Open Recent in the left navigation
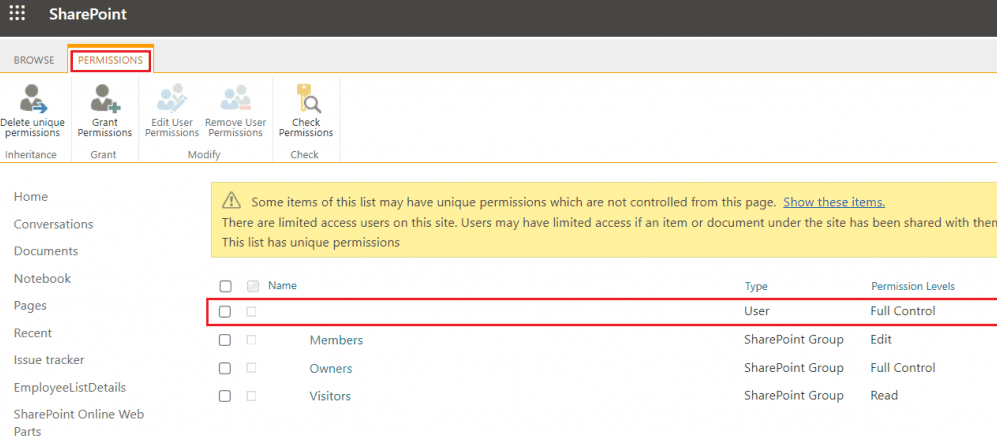Image resolution: width=997 pixels, height=437 pixels. tap(33, 333)
